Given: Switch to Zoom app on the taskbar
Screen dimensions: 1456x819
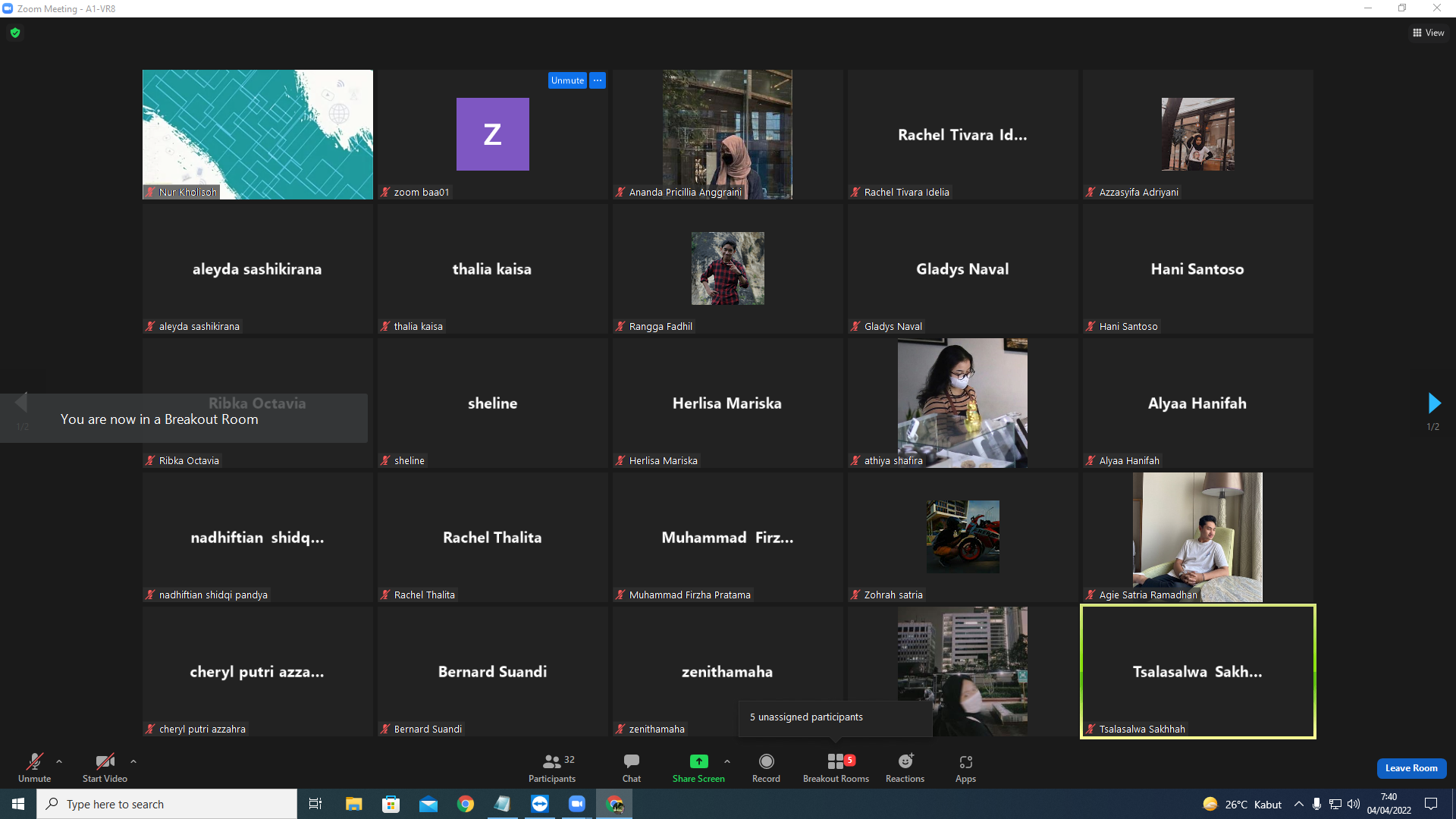Looking at the screenshot, I should pos(577,804).
